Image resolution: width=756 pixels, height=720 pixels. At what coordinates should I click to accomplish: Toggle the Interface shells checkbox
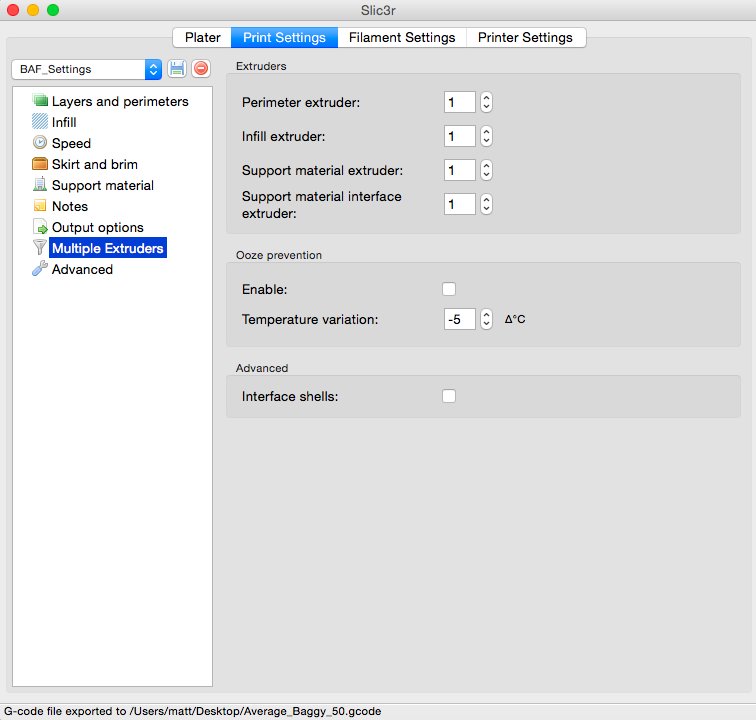(x=449, y=396)
